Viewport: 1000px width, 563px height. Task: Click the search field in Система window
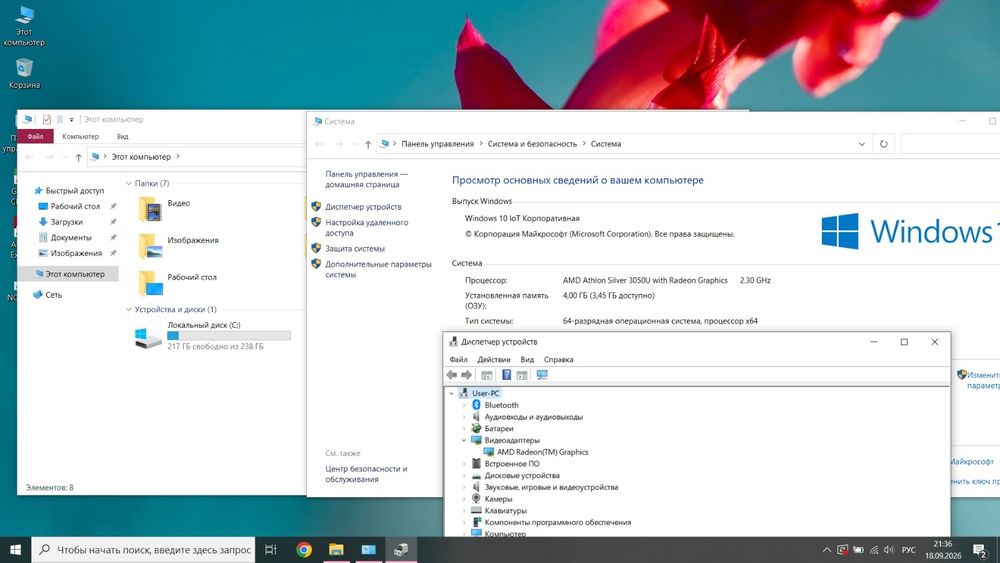[x=950, y=144]
